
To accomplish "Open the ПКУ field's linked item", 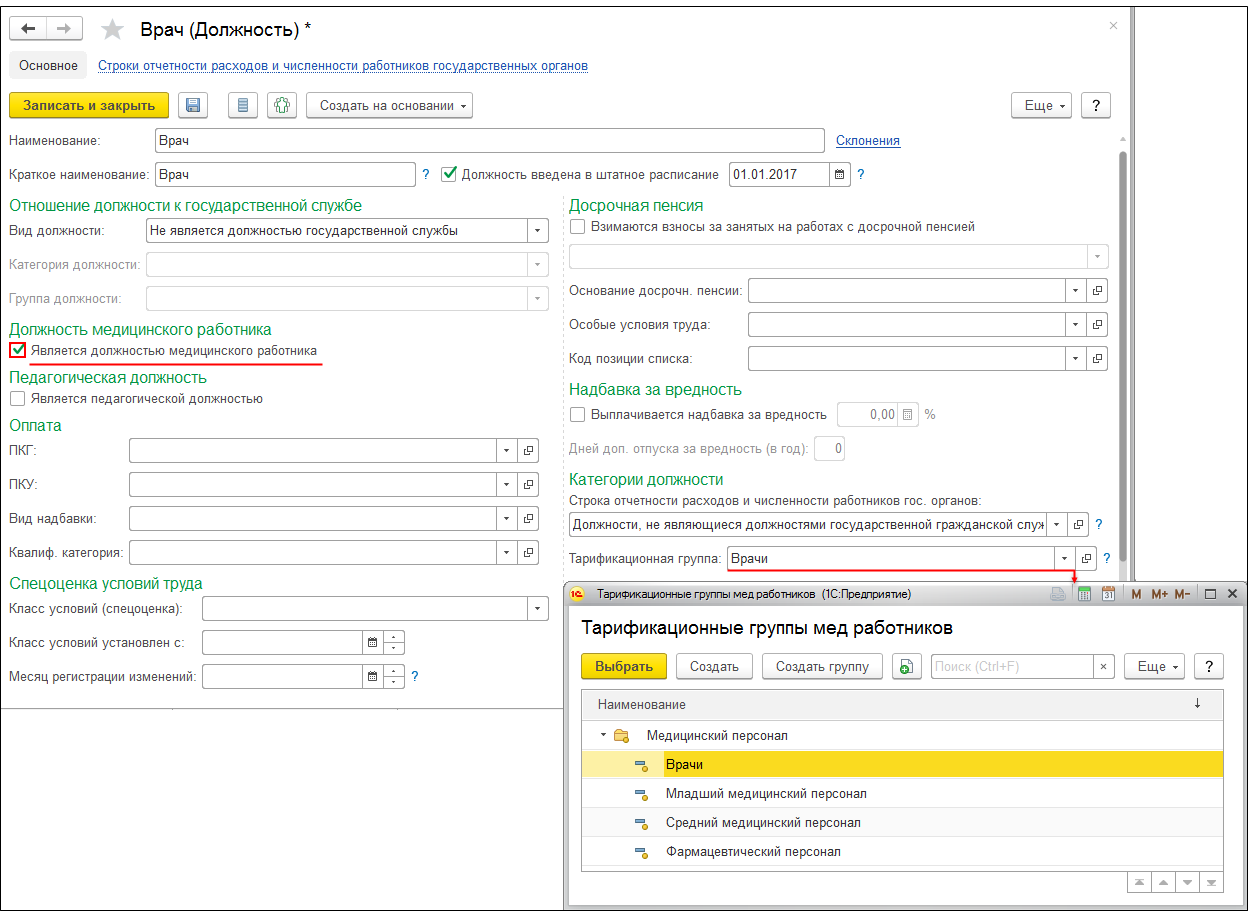I will [529, 484].
